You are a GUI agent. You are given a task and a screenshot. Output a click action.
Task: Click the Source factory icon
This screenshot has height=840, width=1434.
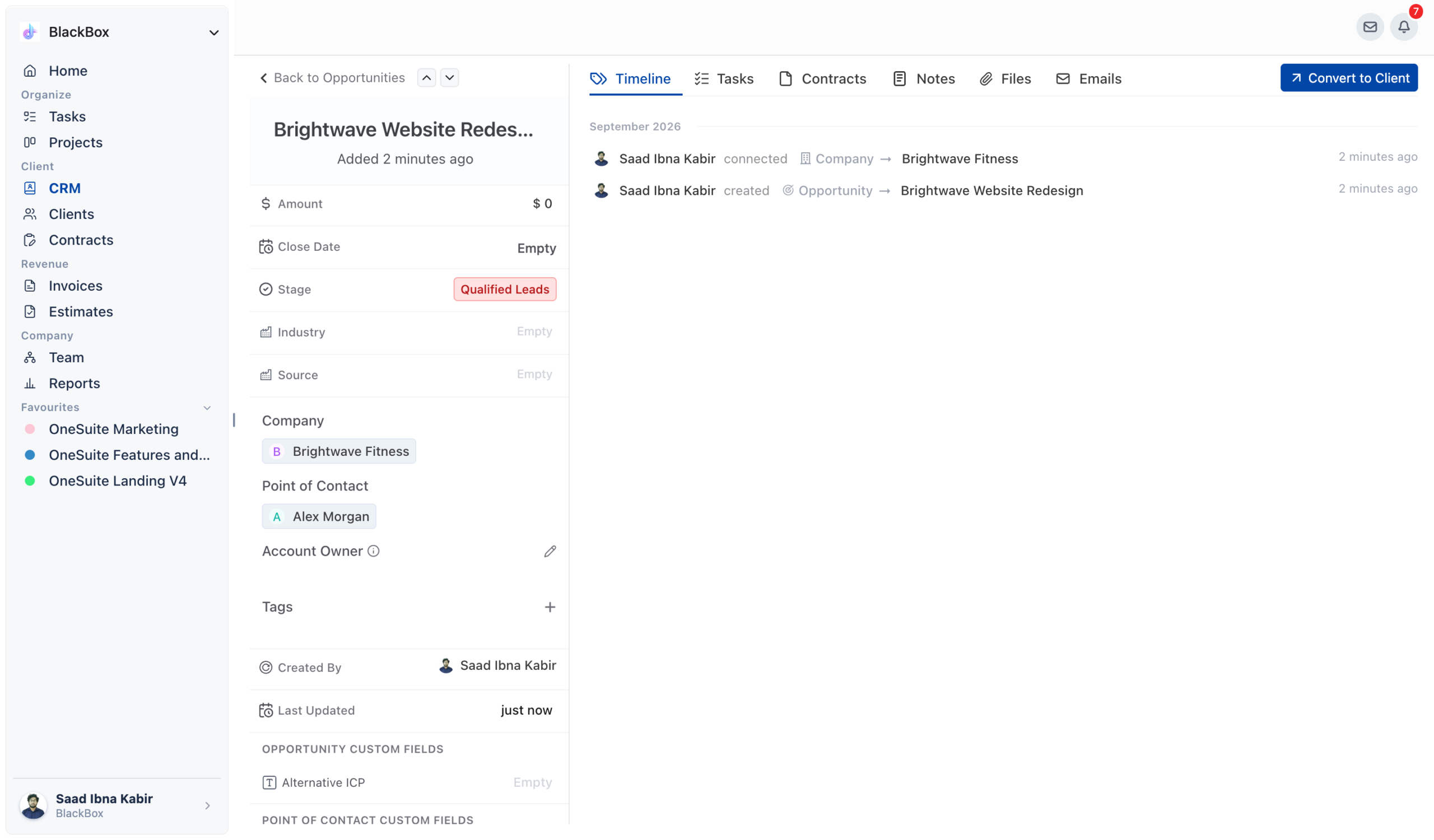pos(266,375)
